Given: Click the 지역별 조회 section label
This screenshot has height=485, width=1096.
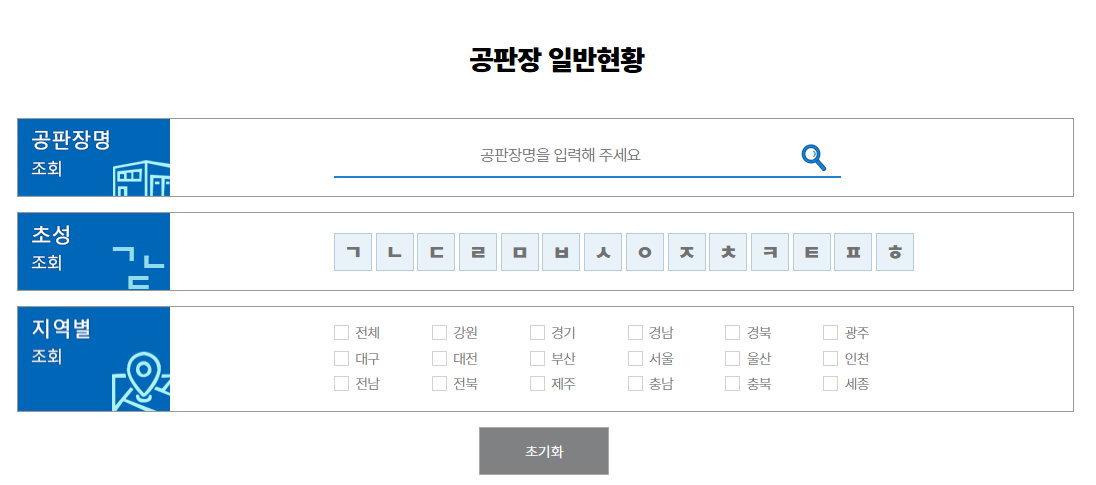Looking at the screenshot, I should (61, 341).
